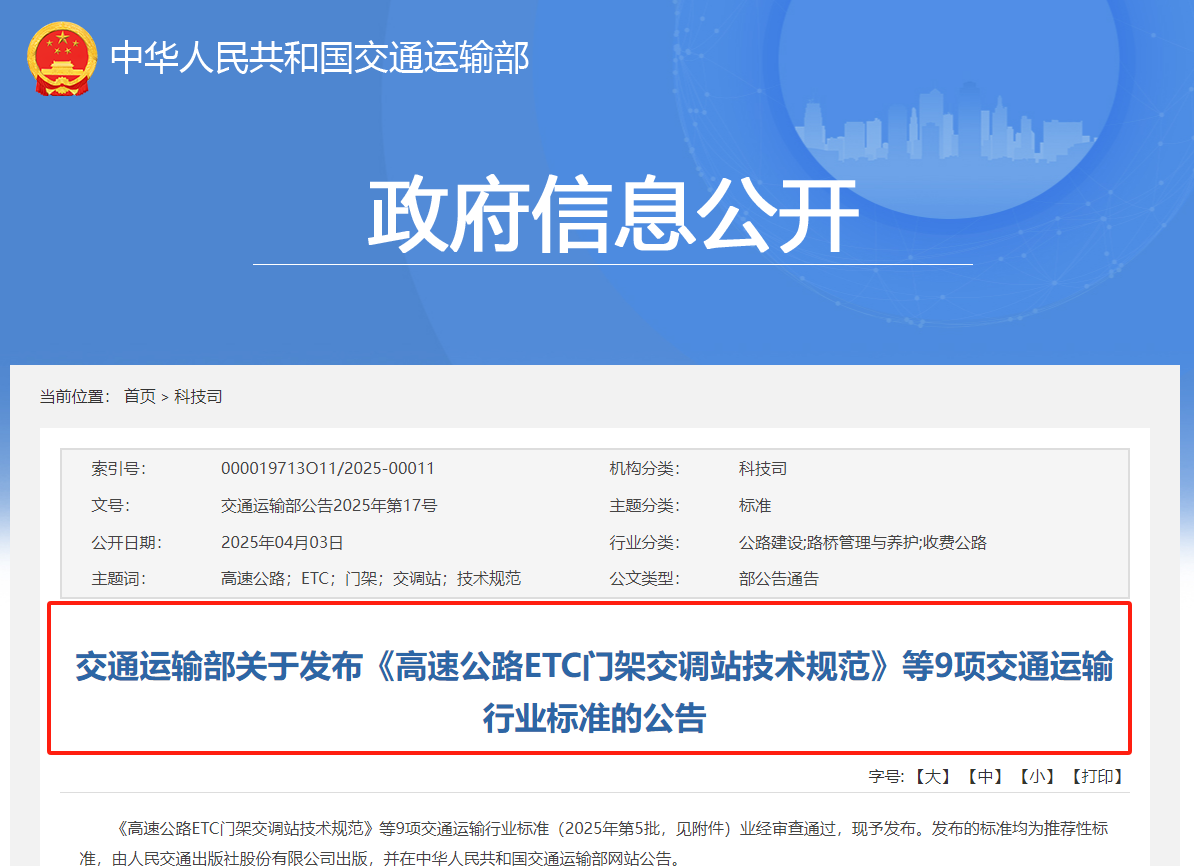Open the 中华人民共和国交通运输部 site title

tap(320, 58)
